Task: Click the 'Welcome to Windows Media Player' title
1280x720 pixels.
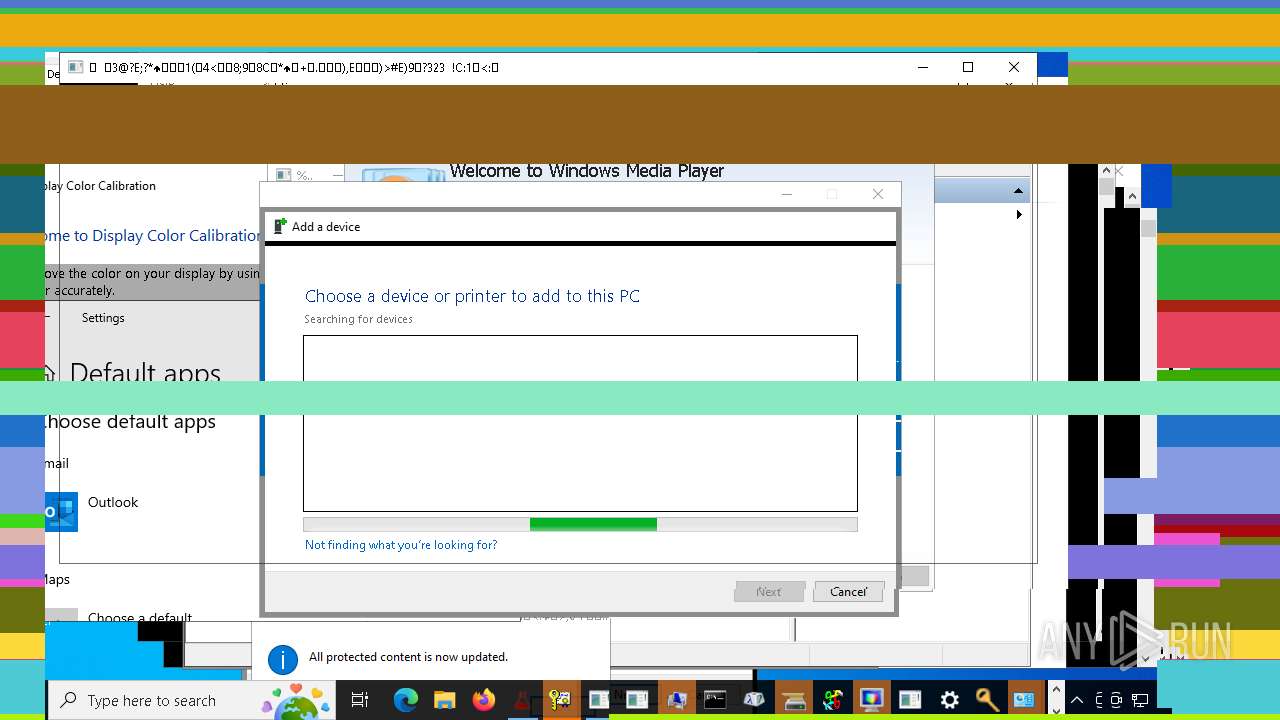Action: click(586, 171)
